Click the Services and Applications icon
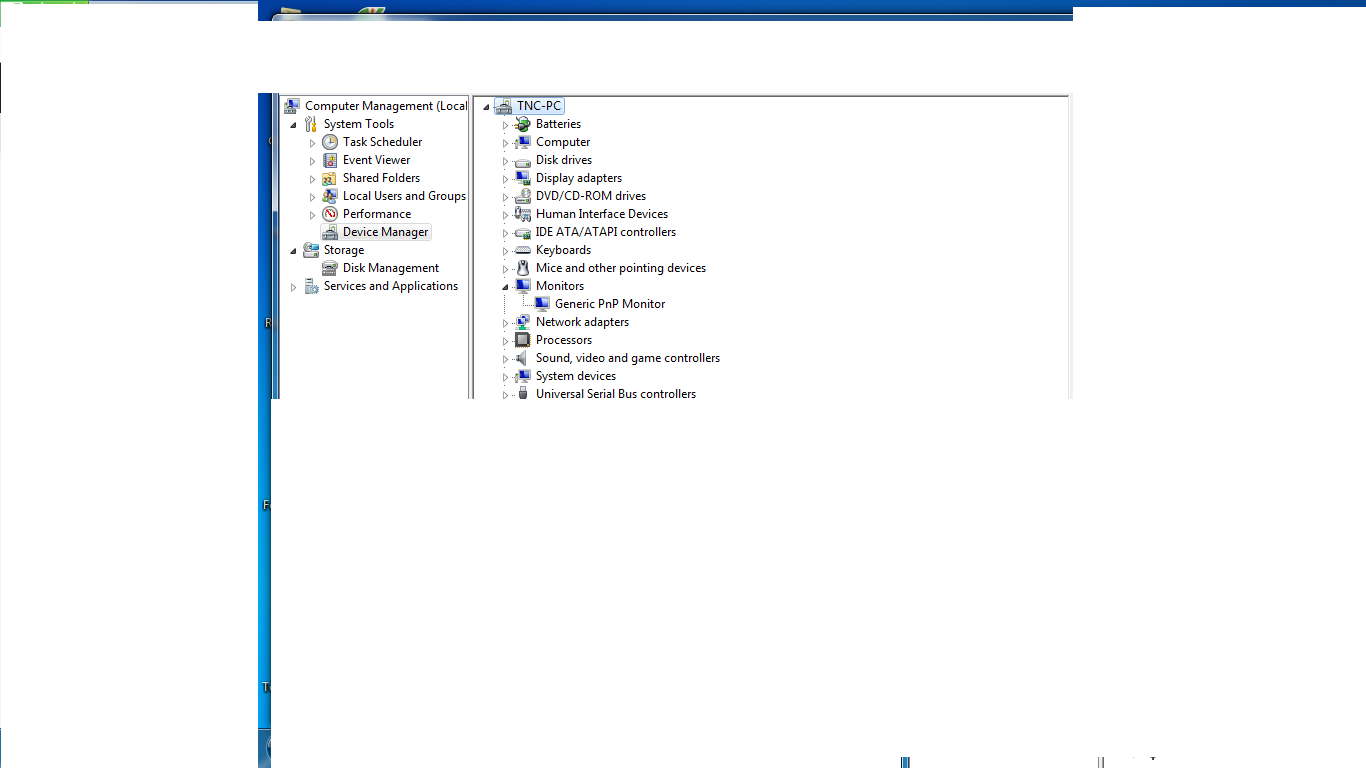 pos(311,286)
